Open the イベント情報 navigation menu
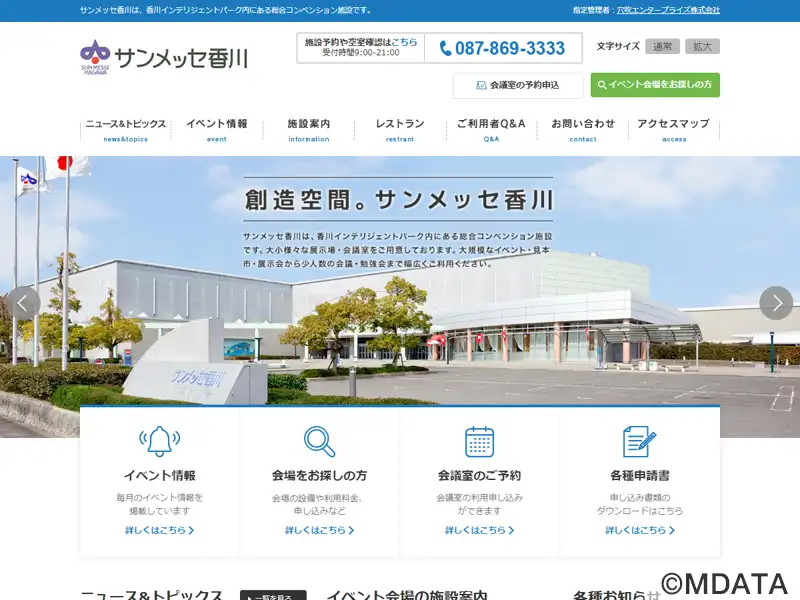 coord(216,129)
